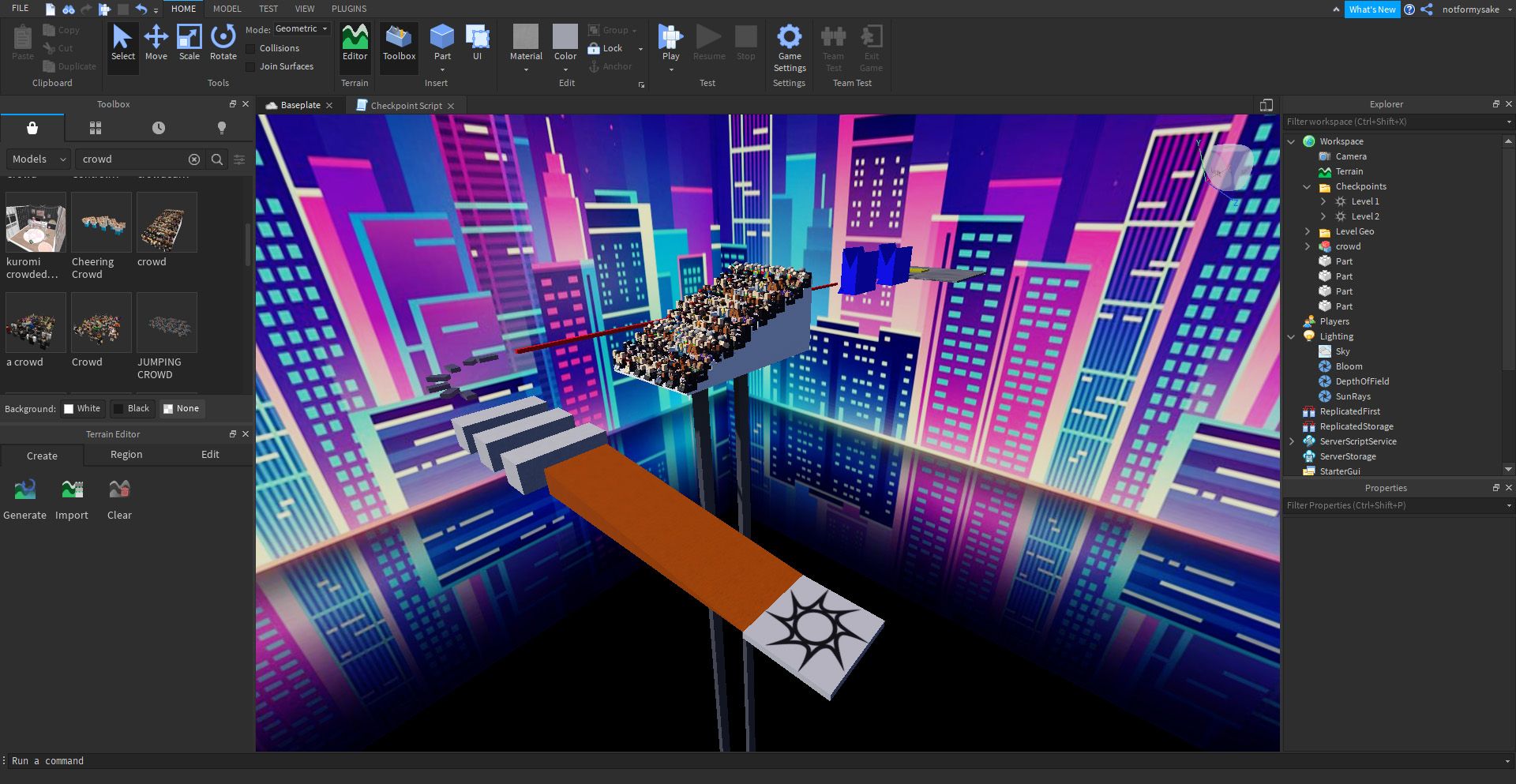Image resolution: width=1516 pixels, height=784 pixels.
Task: Toggle the Join Surfaces checkbox
Action: 250,66
